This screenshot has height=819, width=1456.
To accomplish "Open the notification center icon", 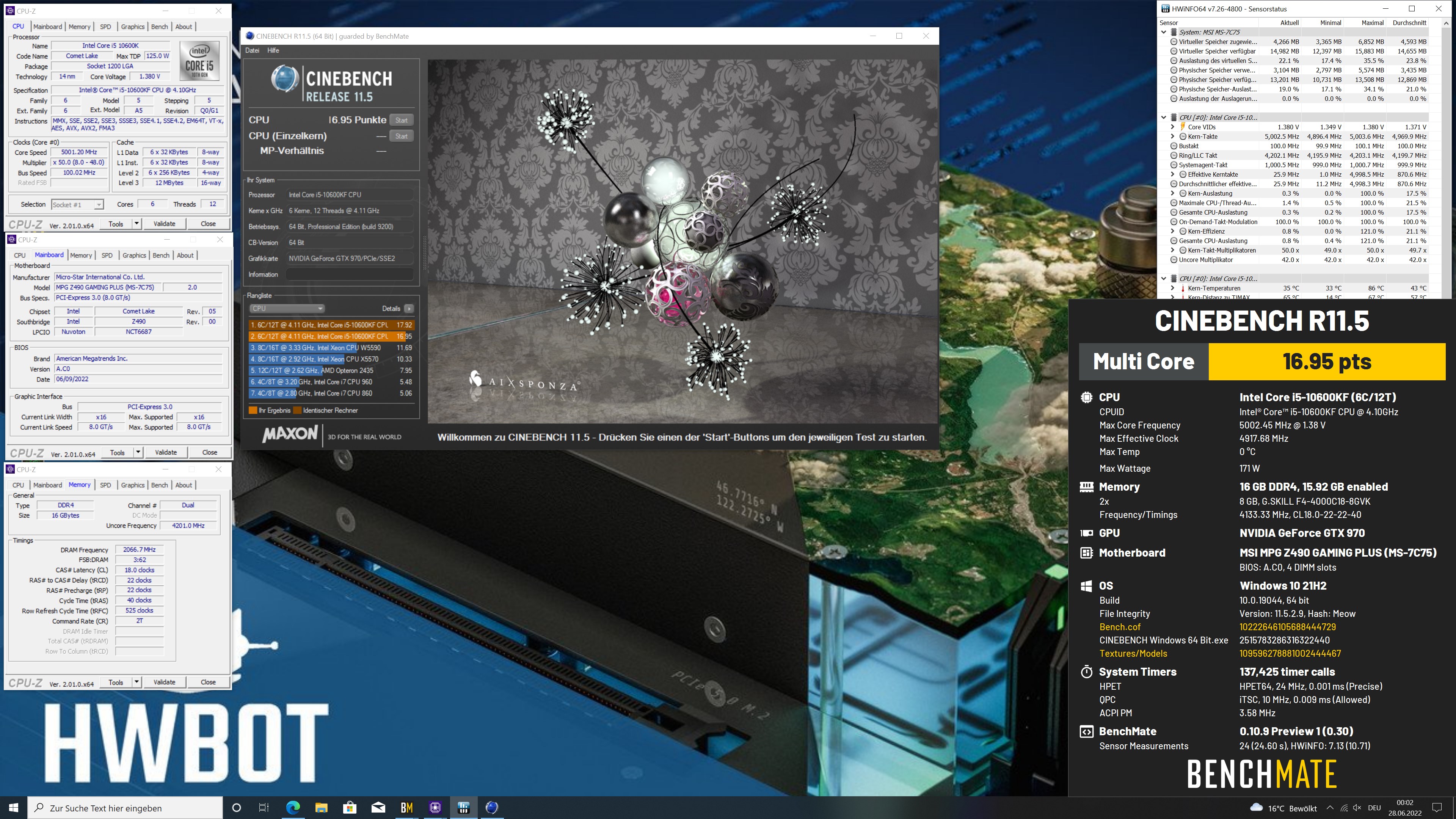I will click(x=1437, y=808).
